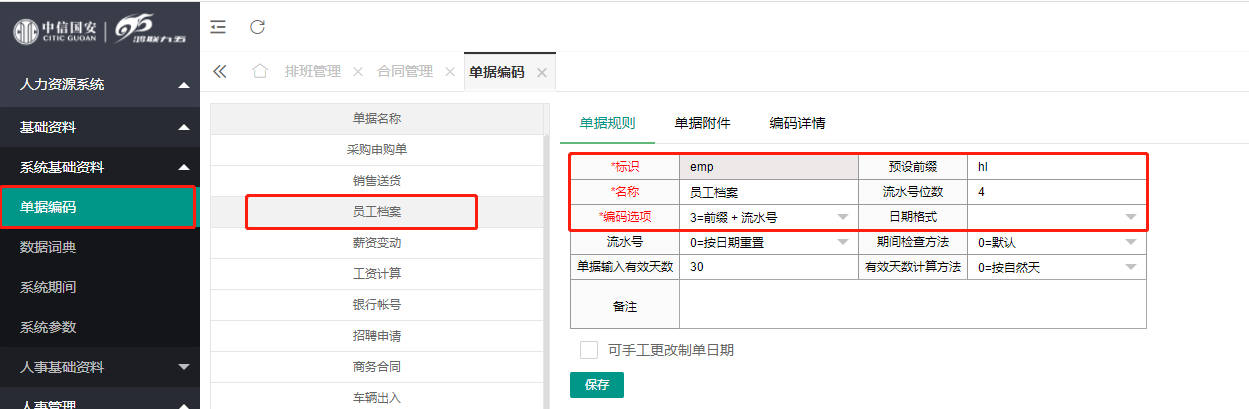Click the refresh page icon
Viewport: 1249px width, 409px height.
(257, 27)
